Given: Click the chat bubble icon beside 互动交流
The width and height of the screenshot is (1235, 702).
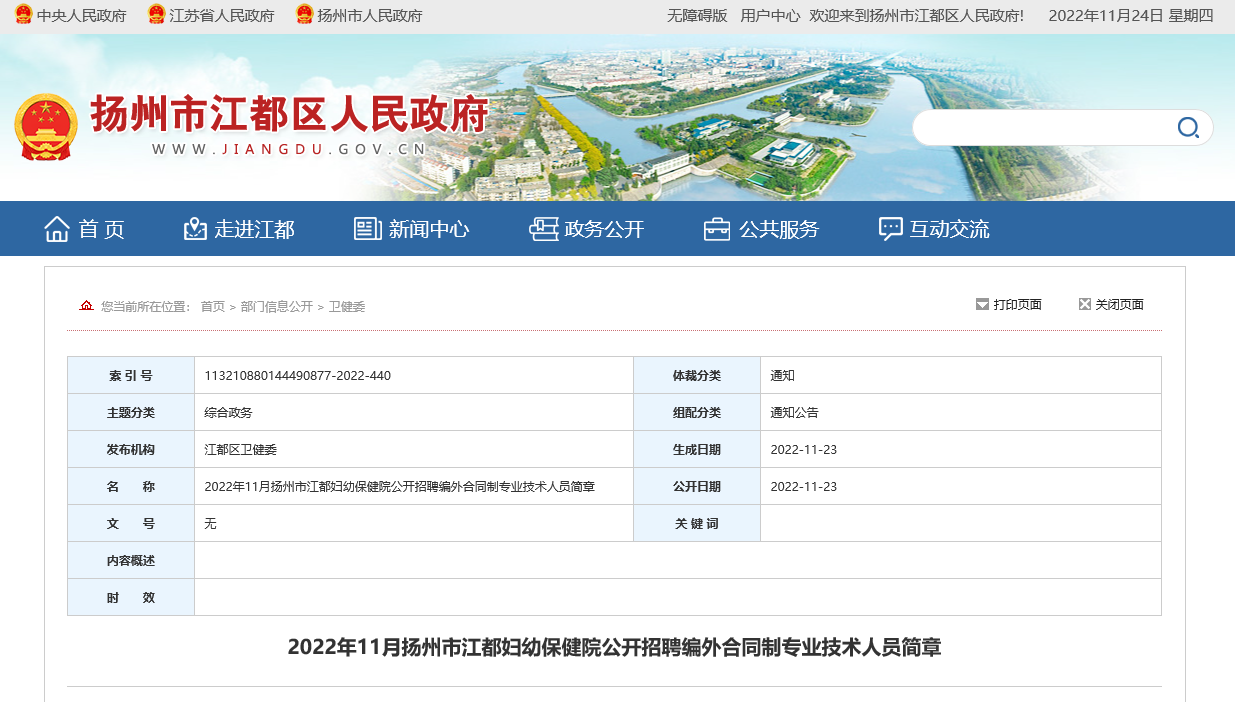Looking at the screenshot, I should 890,229.
